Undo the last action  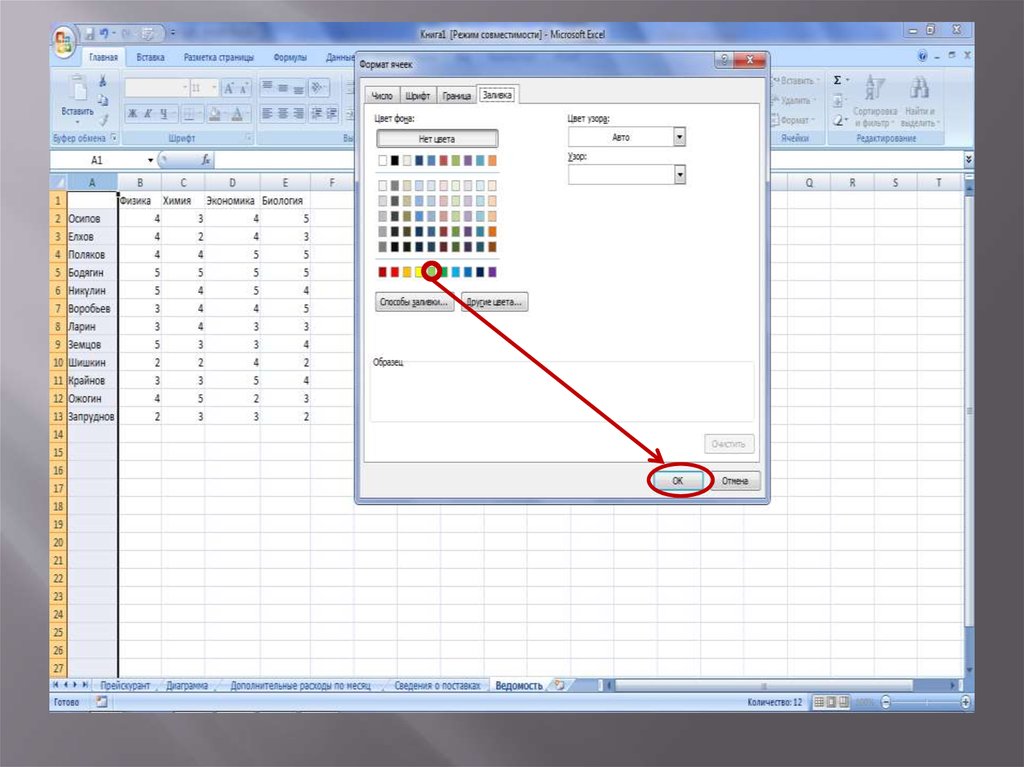105,33
